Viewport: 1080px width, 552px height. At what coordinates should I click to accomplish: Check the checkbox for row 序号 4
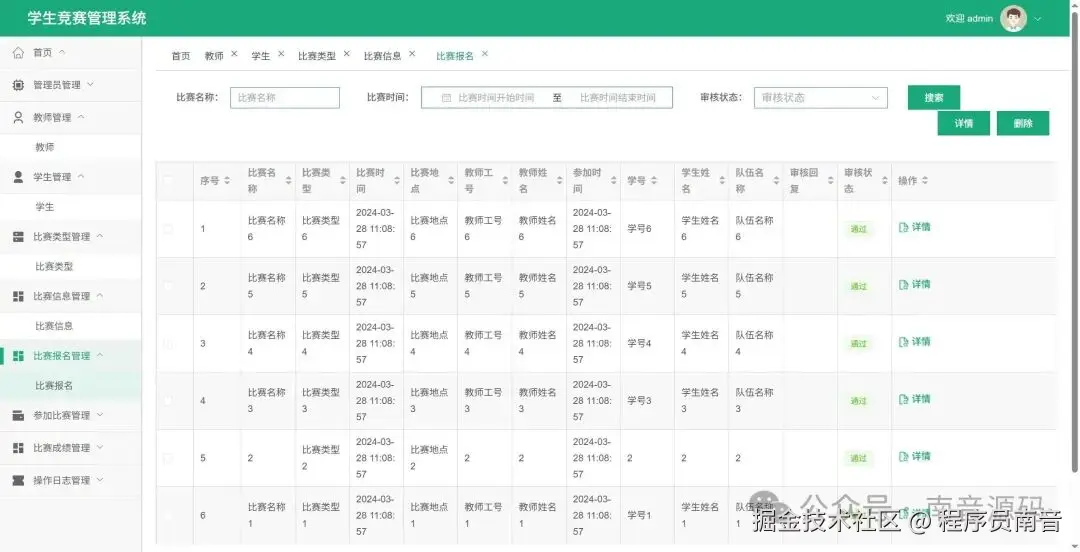(x=168, y=400)
